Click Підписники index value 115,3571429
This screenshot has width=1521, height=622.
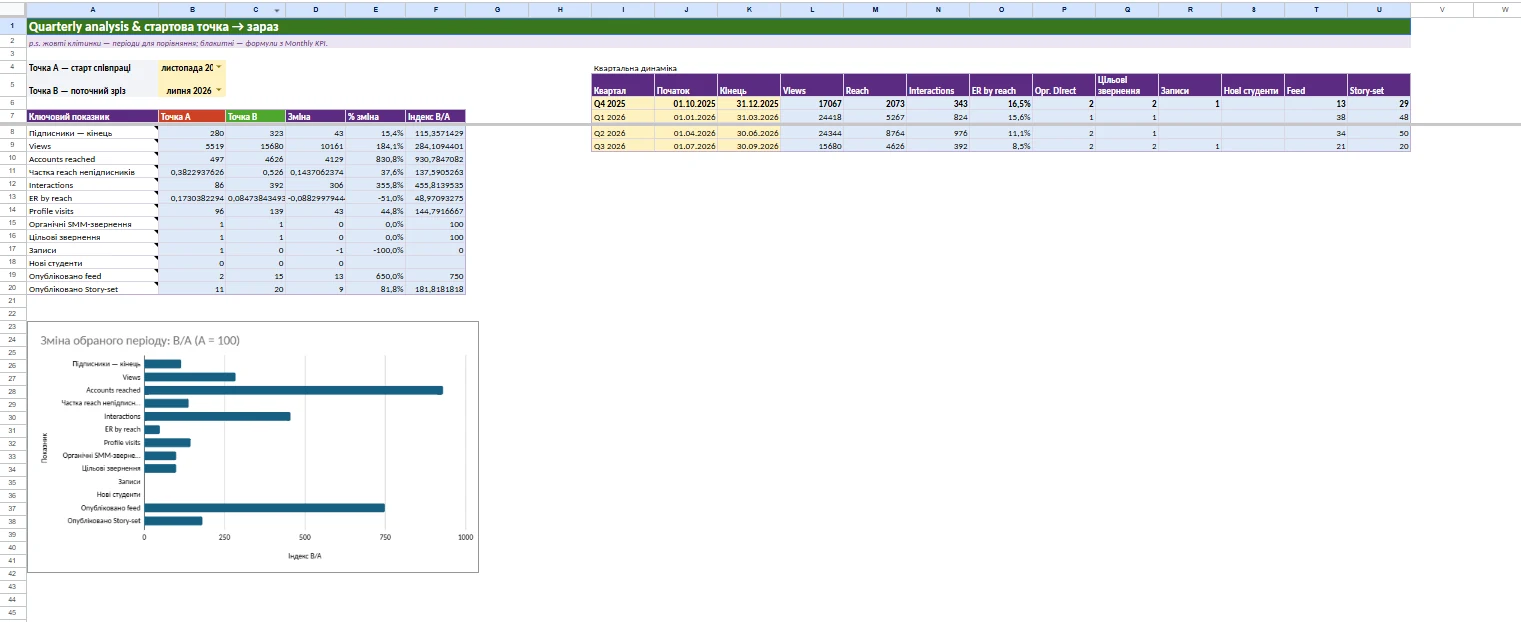[x=435, y=133]
